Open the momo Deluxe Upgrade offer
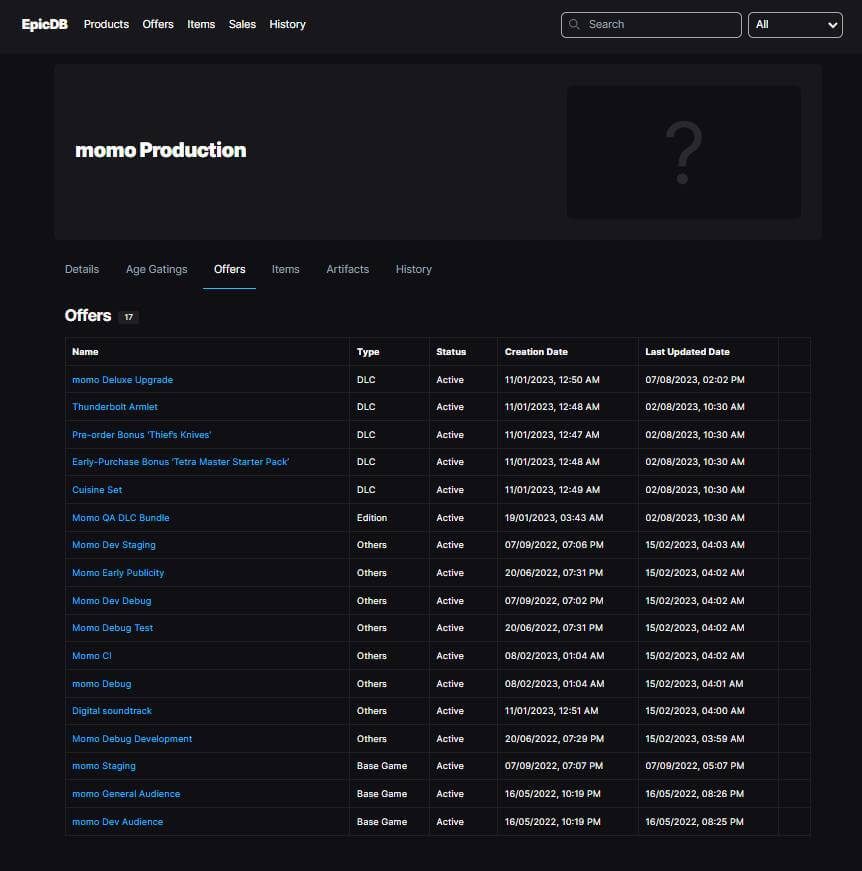The height and width of the screenshot is (871, 862). click(122, 380)
